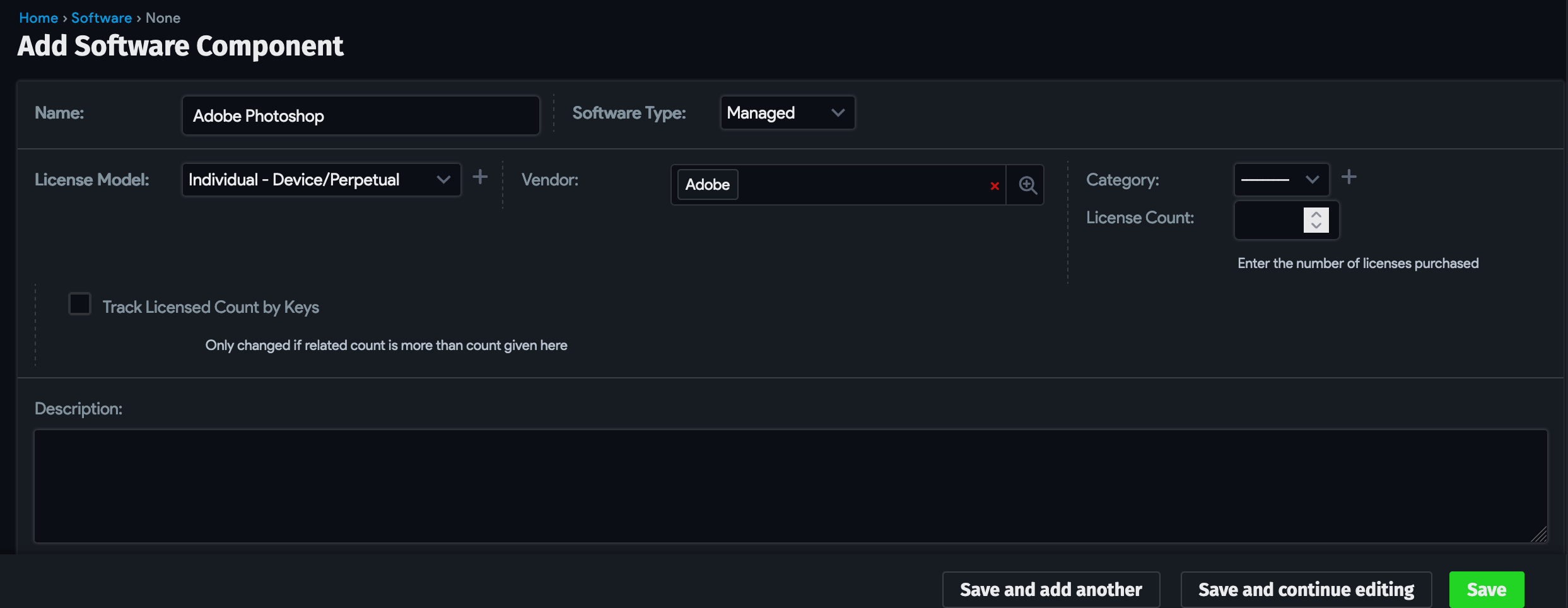Click the Name: field label

click(x=59, y=113)
